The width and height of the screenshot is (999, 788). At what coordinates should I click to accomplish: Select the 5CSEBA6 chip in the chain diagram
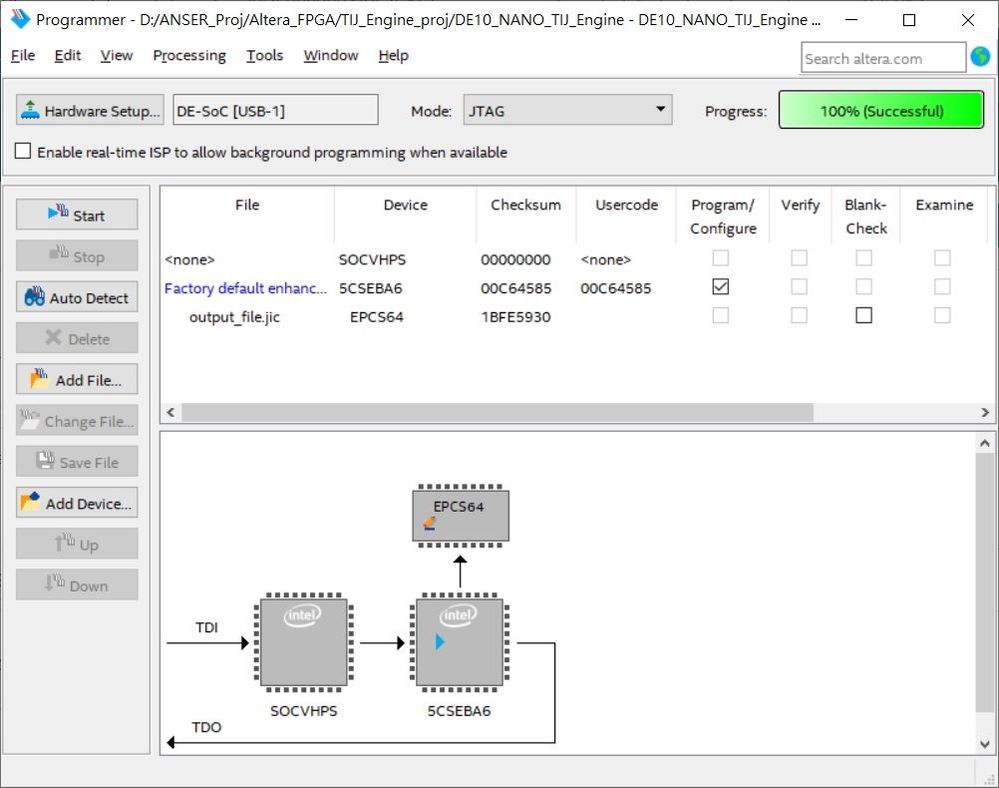(459, 642)
